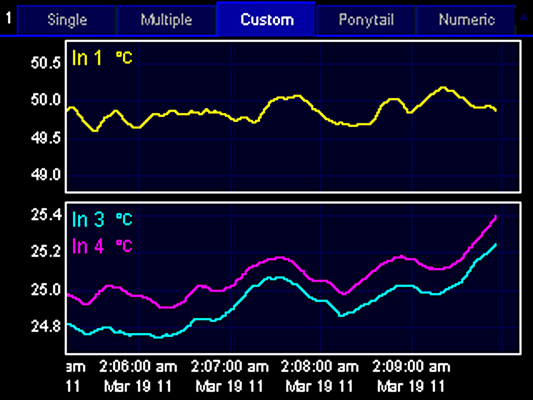Viewport: 533px width, 400px height.
Task: Click the cyan In 3 trace end
Action: point(495,245)
